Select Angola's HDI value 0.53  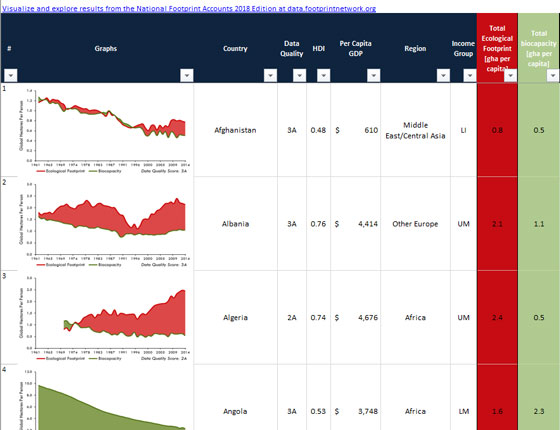point(318,411)
